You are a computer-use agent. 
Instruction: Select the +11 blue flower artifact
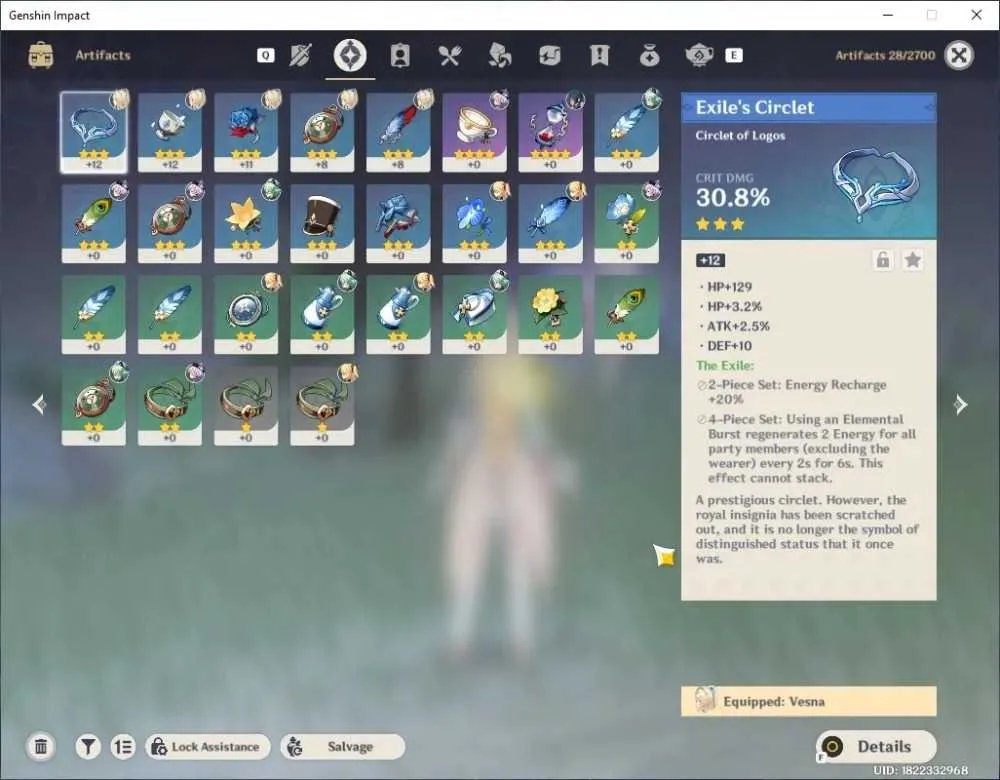pyautogui.click(x=246, y=132)
